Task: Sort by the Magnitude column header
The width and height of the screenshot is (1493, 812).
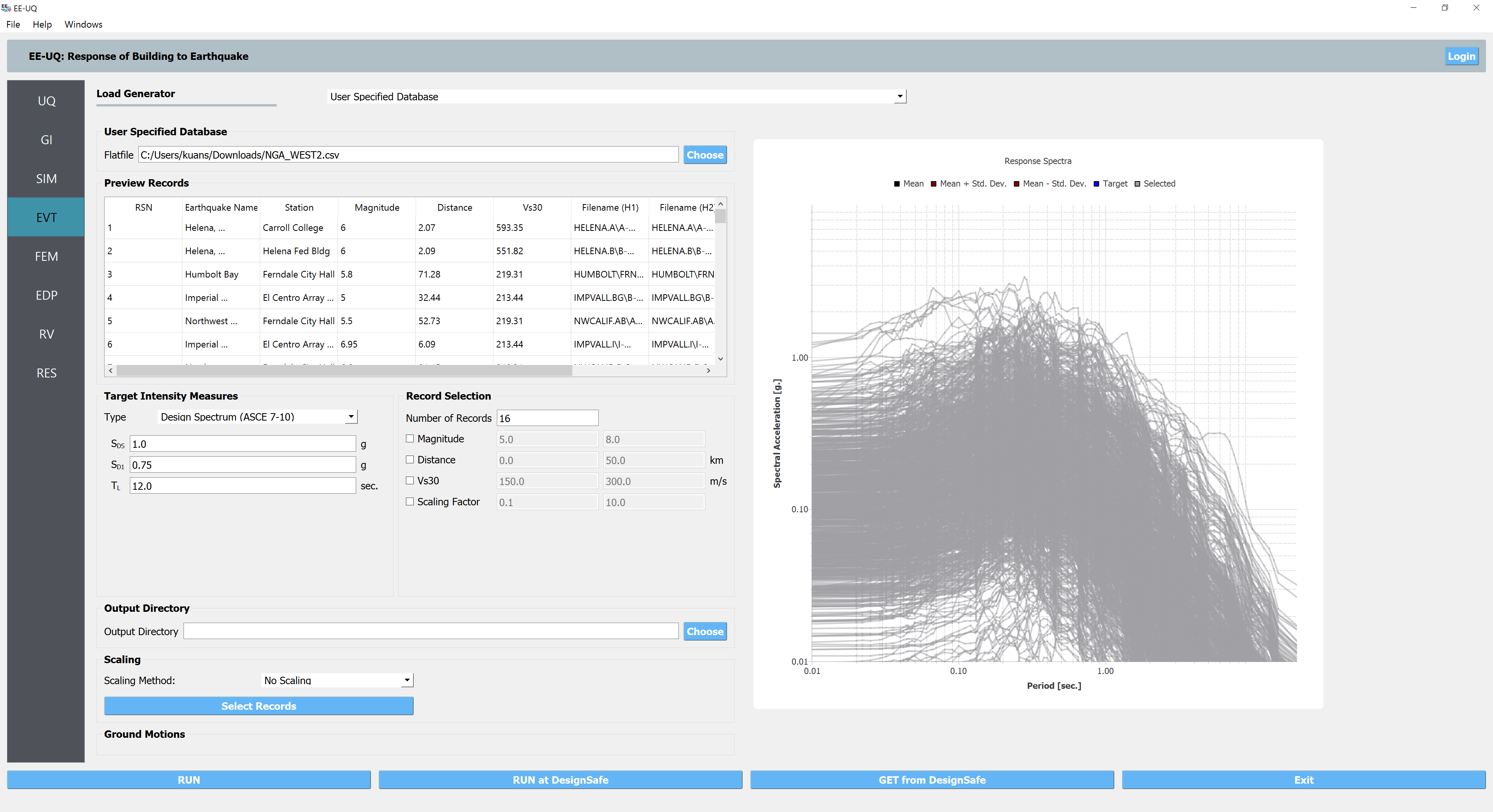Action: coord(377,208)
